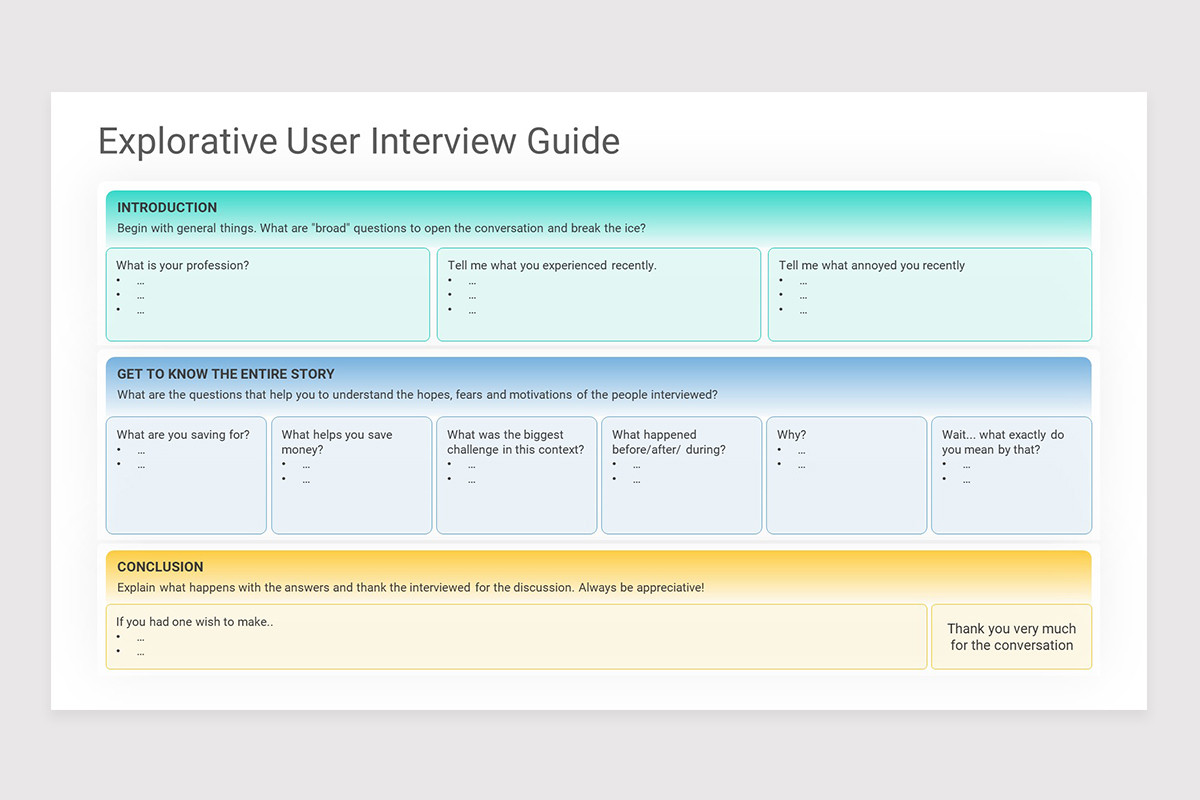Viewport: 1200px width, 800px height.
Task: Select the 'What are you saving for?' card
Action: pyautogui.click(x=186, y=476)
